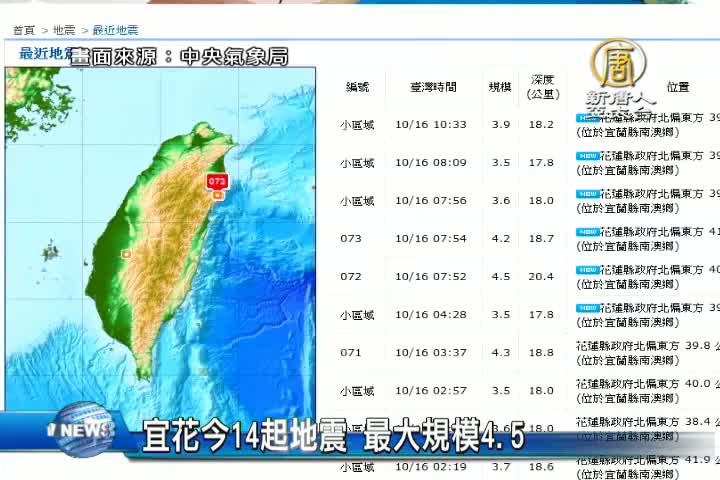This screenshot has height=480, width=720.
Task: Click the red 073 earthquake marker on map
Action: 217,181
